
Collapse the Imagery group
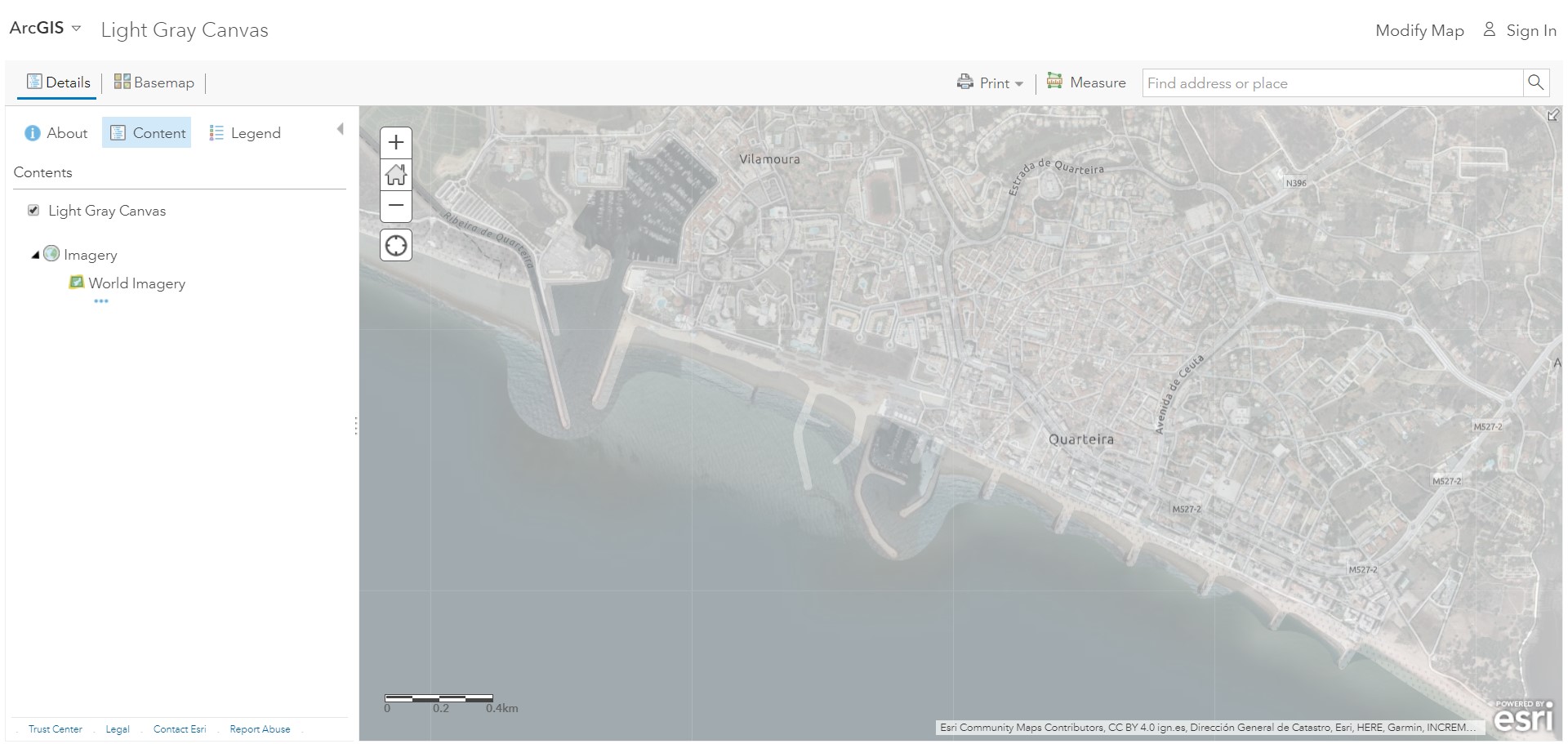coord(35,255)
